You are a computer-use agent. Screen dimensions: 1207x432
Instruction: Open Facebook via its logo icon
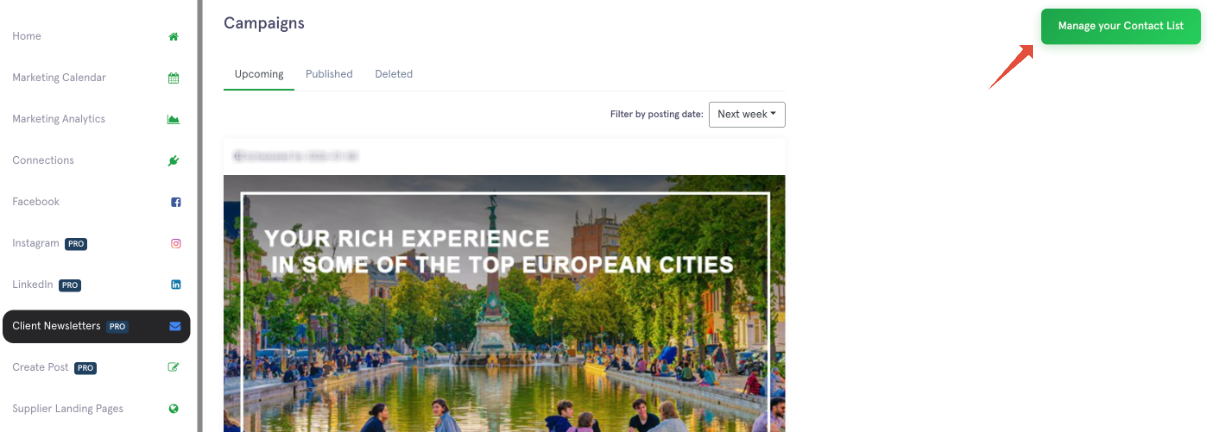176,202
